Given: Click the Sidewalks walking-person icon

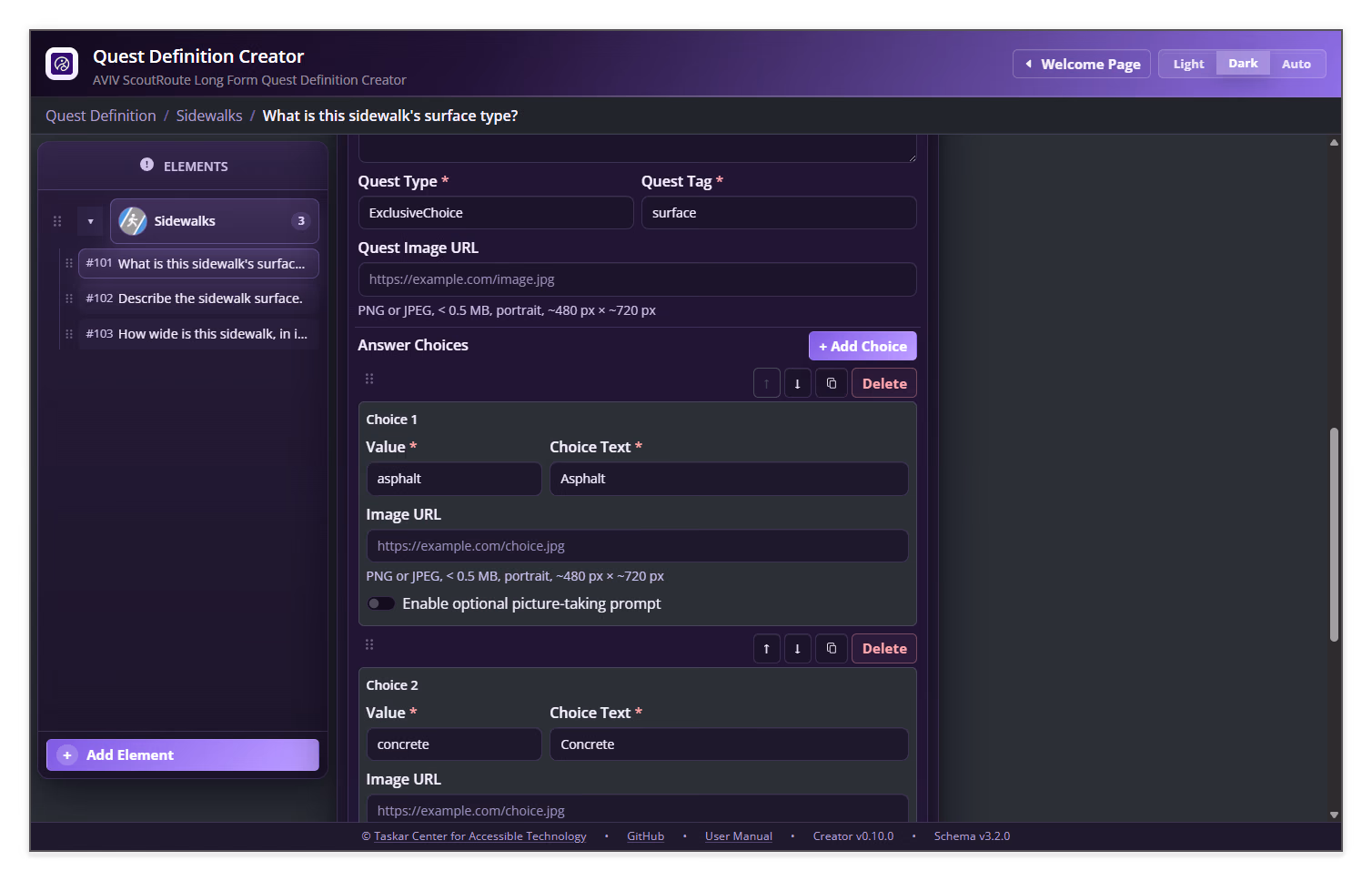Looking at the screenshot, I should tap(133, 221).
